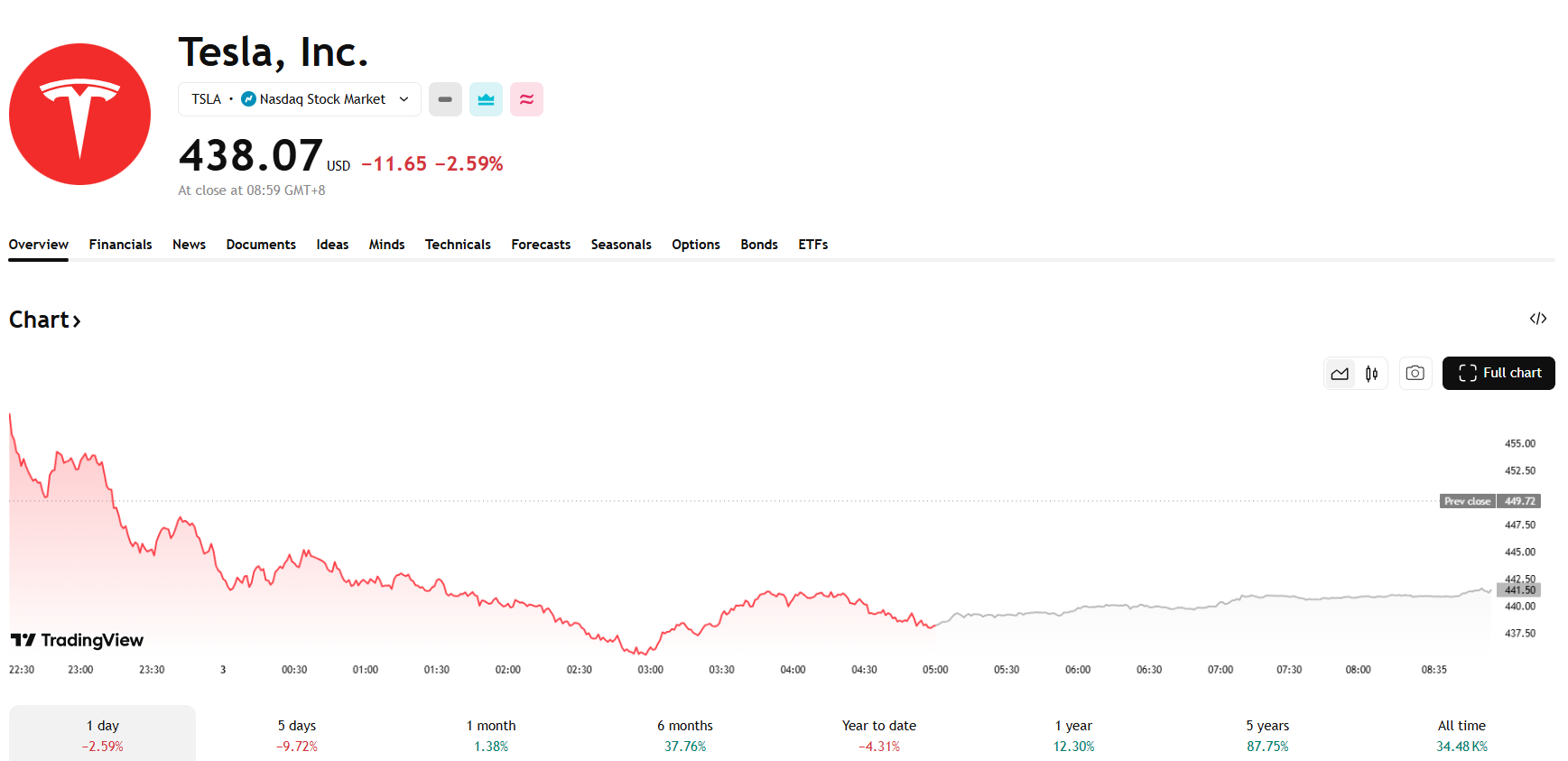
Task: Click the Tesla, Inc. title
Action: (274, 52)
